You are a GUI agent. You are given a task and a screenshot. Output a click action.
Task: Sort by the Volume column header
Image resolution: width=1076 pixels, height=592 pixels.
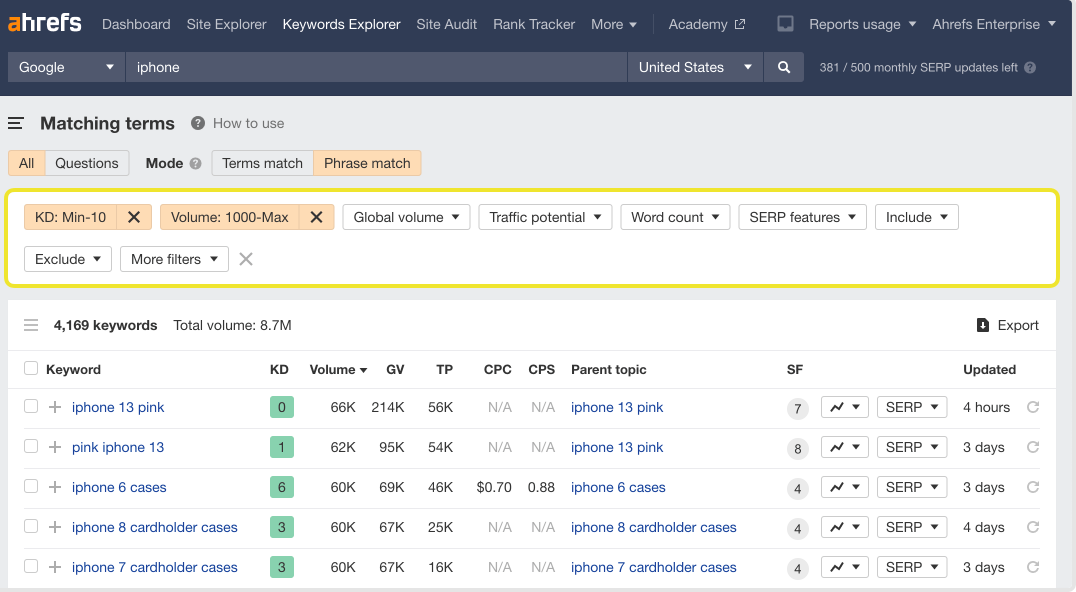(x=338, y=369)
